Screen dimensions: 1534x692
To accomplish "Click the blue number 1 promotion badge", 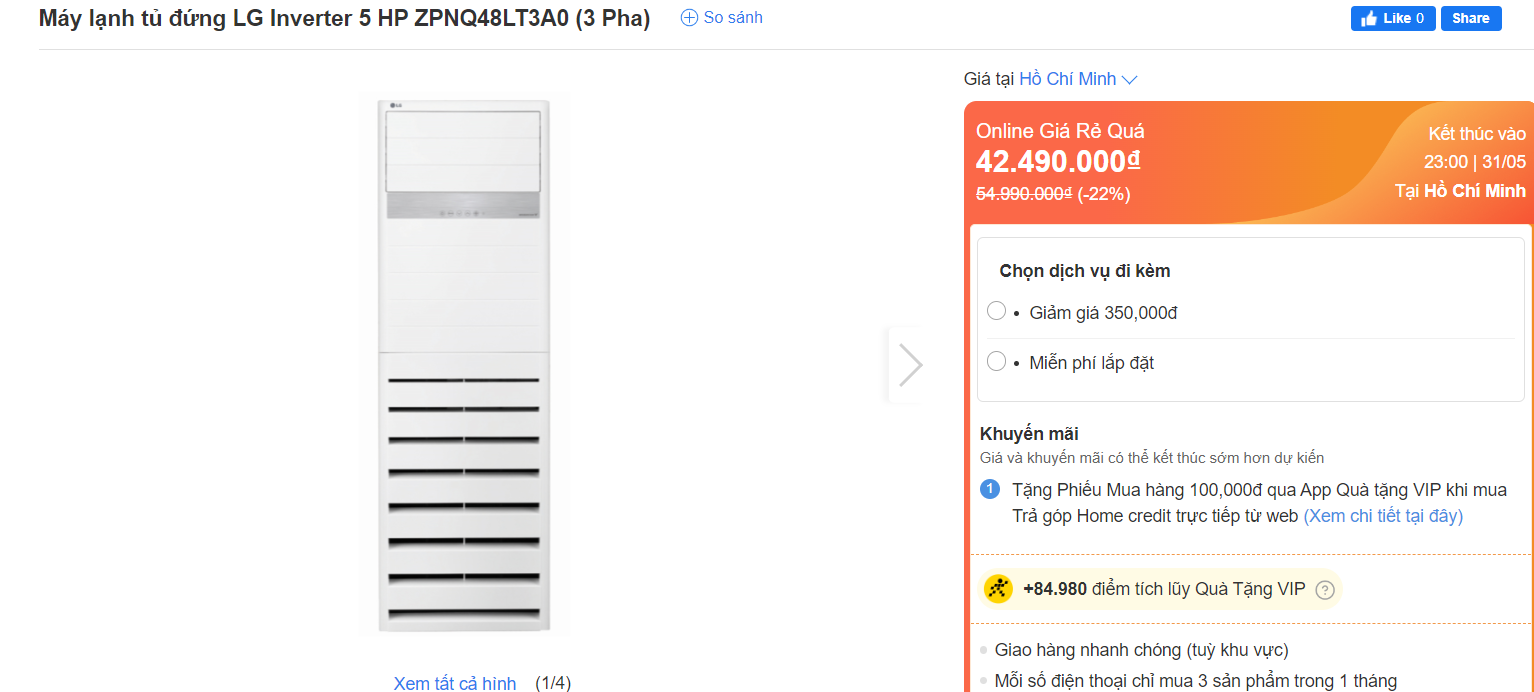I will point(990,490).
